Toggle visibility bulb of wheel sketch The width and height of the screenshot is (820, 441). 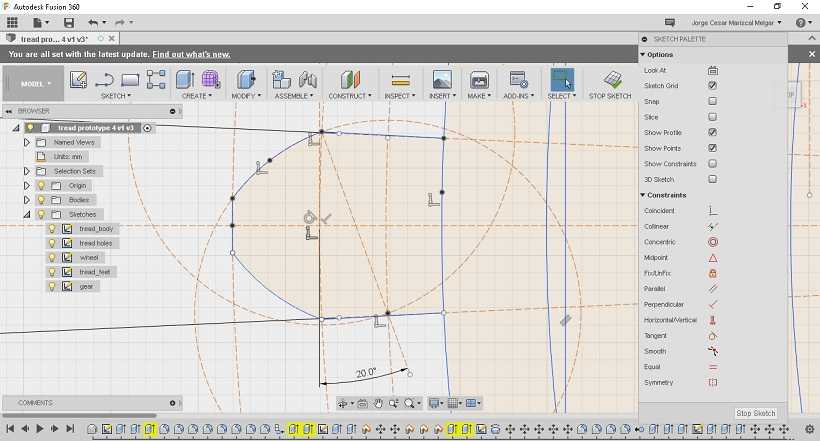52,257
